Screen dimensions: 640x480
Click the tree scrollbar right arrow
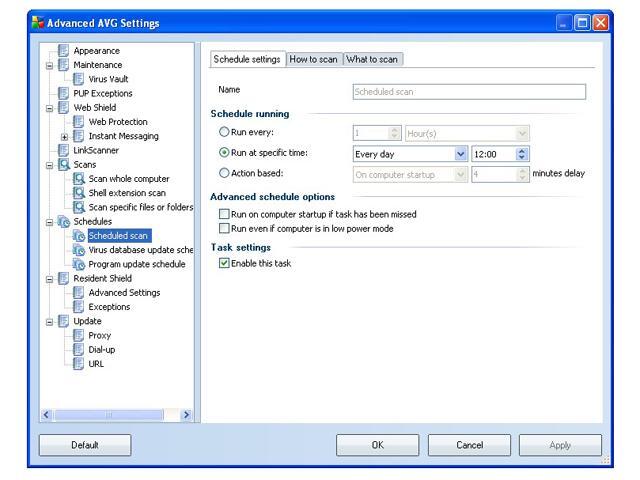point(186,415)
